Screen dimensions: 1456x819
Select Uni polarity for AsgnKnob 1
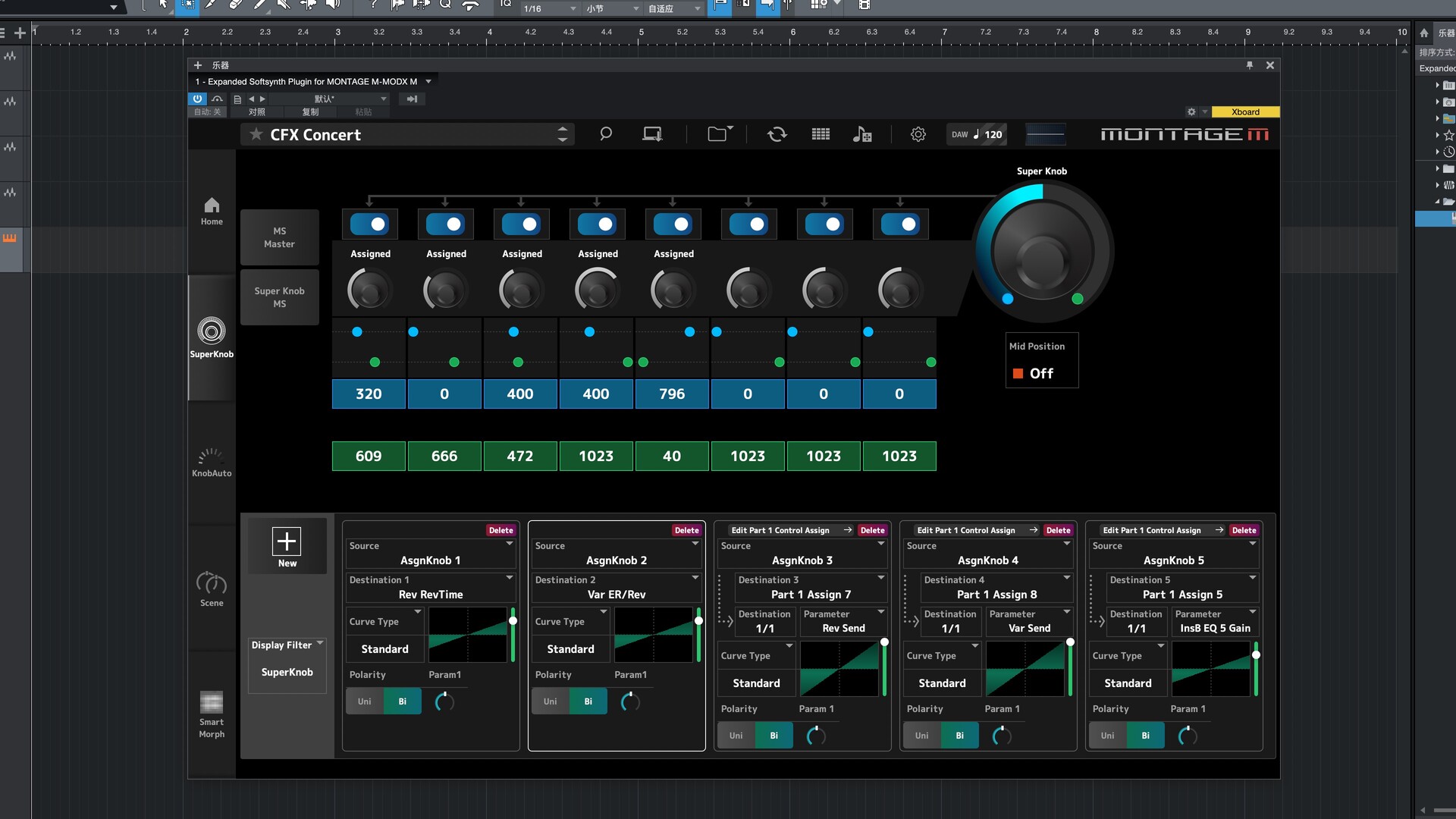click(x=364, y=701)
